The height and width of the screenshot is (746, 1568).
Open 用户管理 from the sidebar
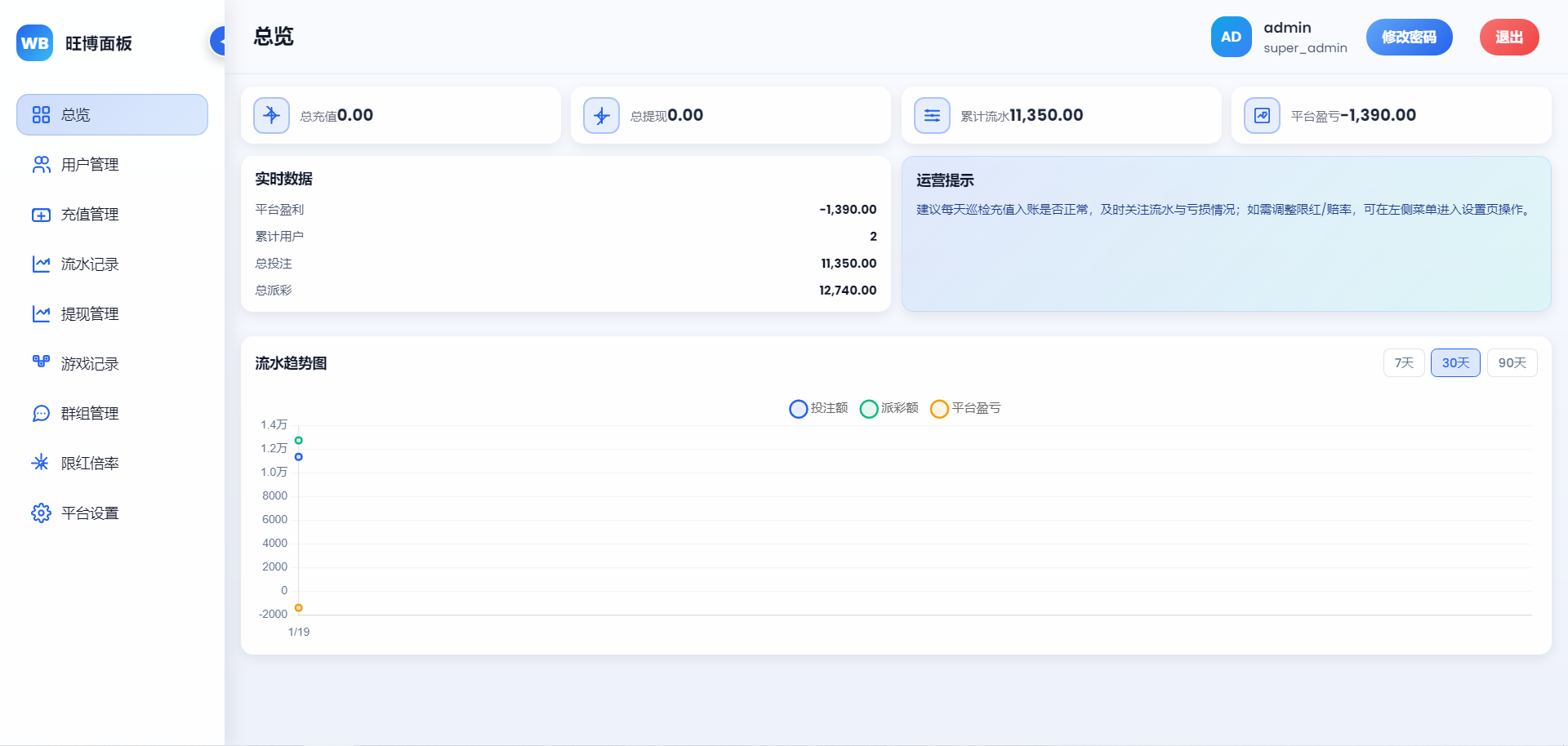tap(90, 165)
